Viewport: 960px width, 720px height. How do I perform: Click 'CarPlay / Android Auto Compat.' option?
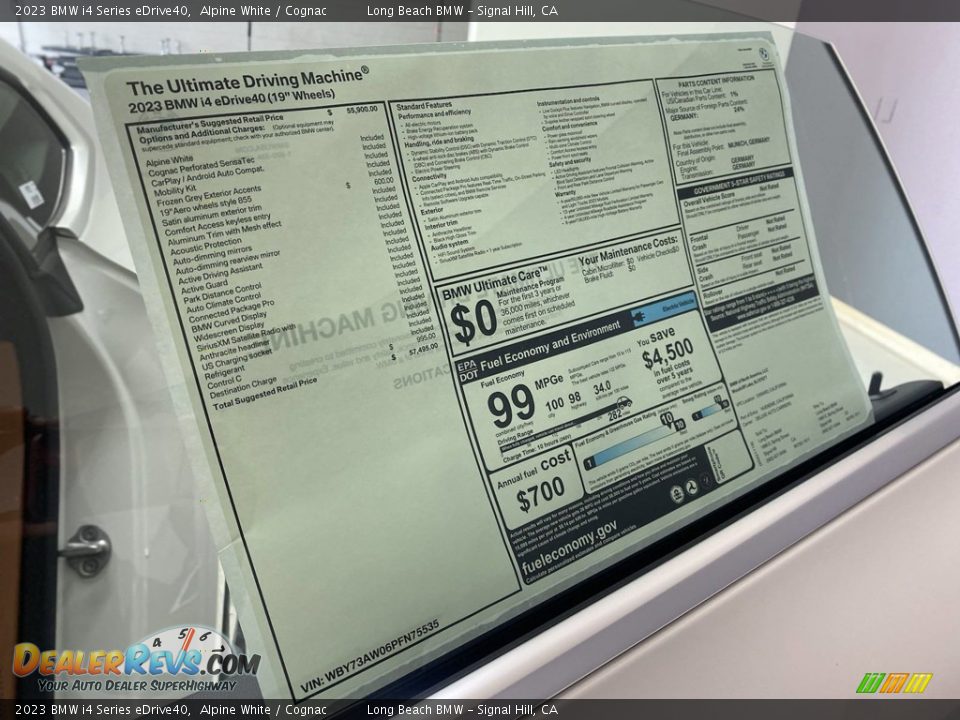(x=208, y=176)
